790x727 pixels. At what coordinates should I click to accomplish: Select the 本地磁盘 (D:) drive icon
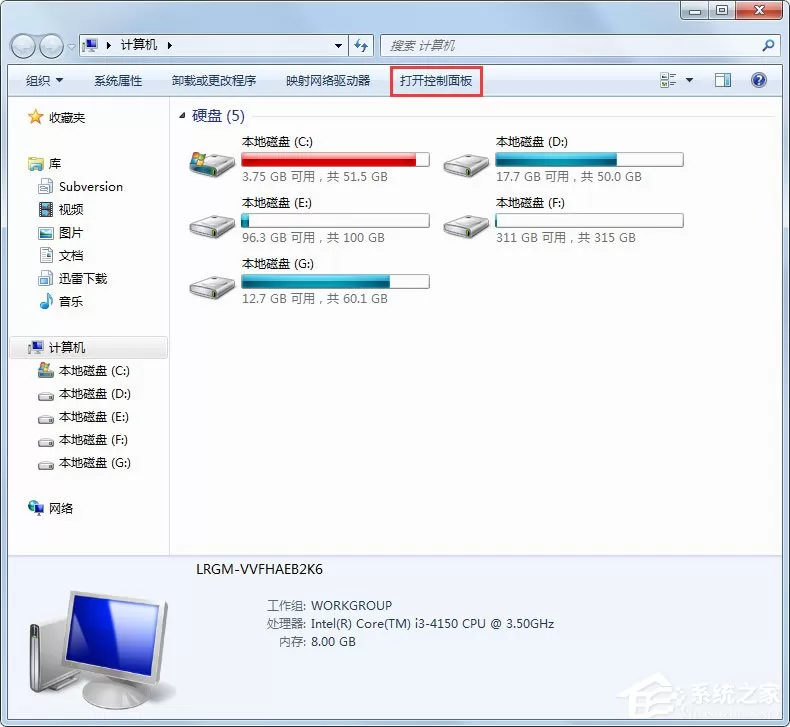click(x=466, y=165)
